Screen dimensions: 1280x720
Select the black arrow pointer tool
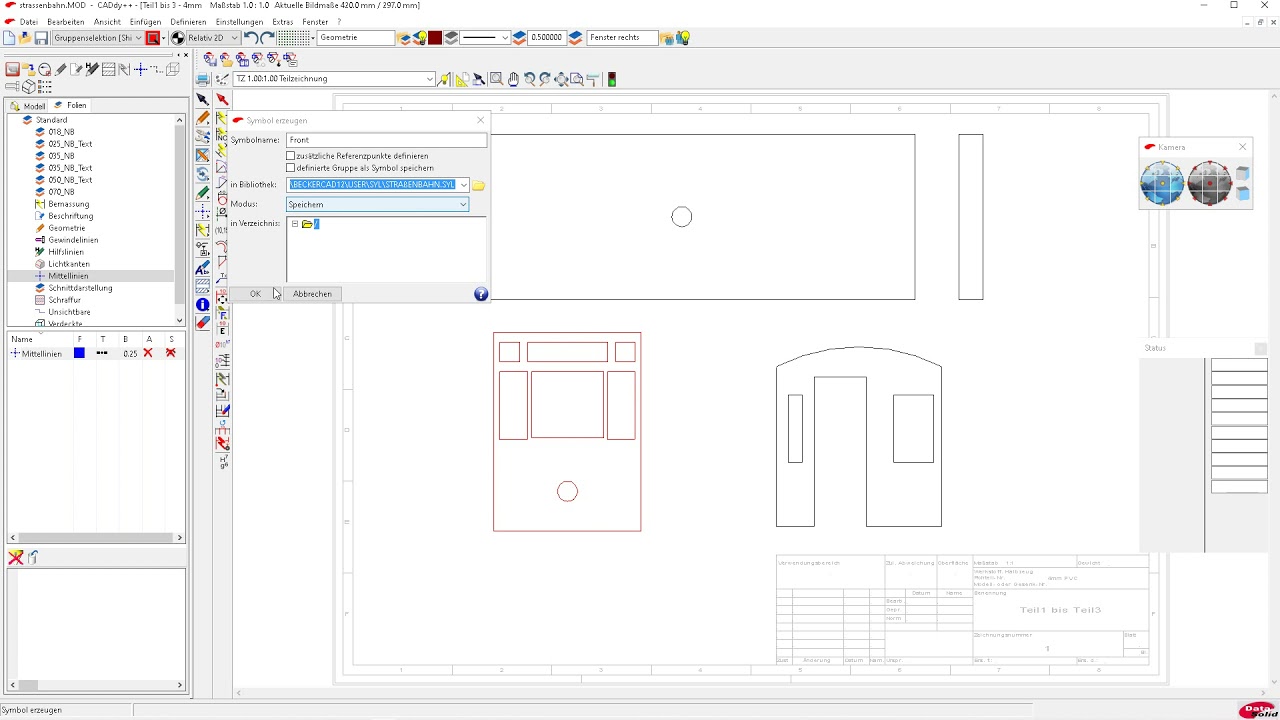[x=203, y=99]
